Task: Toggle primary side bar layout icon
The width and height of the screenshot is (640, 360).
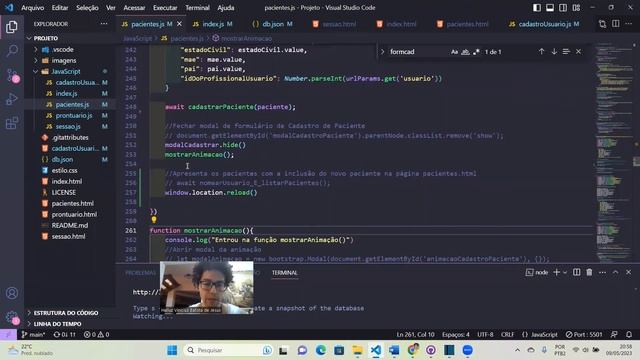Action: tap(537, 7)
